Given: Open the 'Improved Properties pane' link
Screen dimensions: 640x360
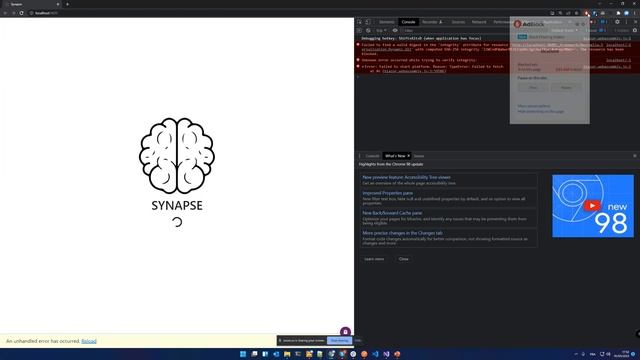Looking at the screenshot, I should [387, 193].
